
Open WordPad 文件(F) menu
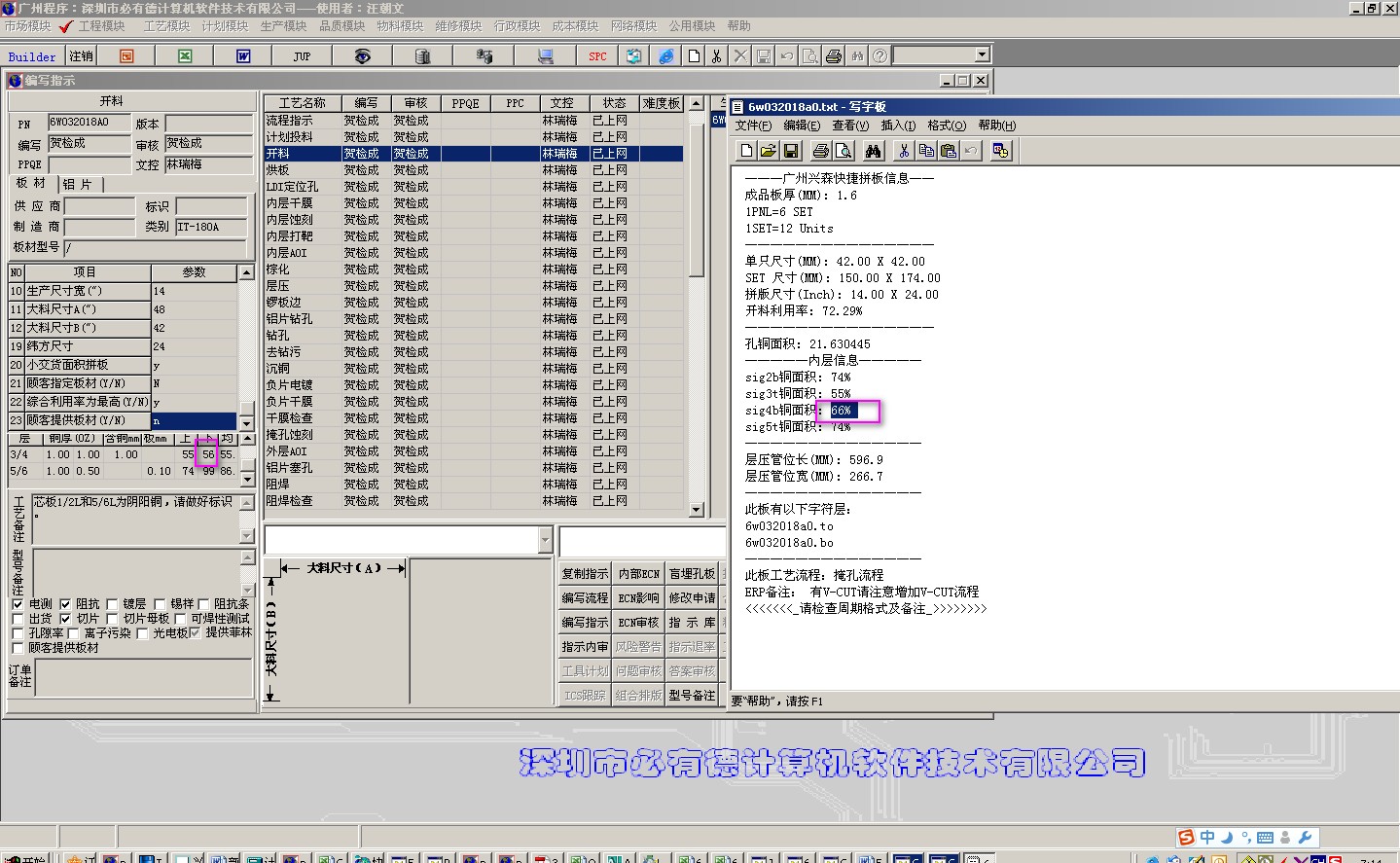pyautogui.click(x=753, y=126)
